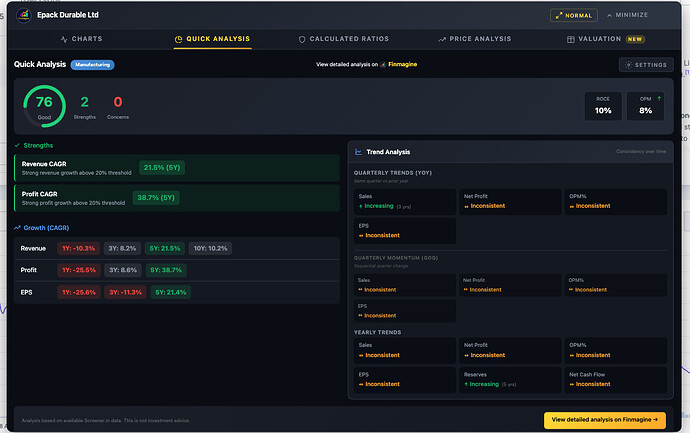The width and height of the screenshot is (690, 433).
Task: Click the score 76 circular progress gauge
Action: (x=44, y=106)
